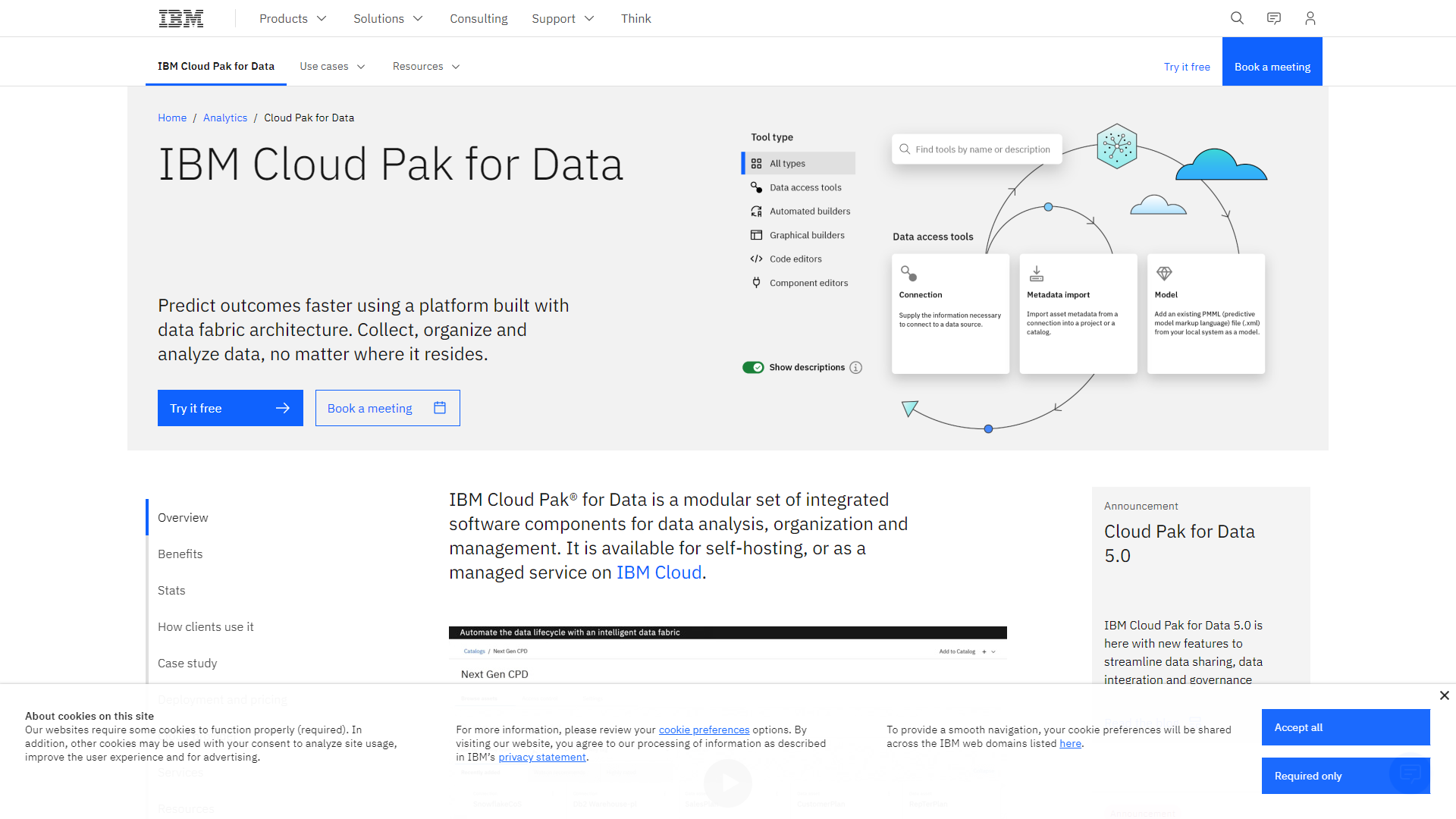Click the info icon next to Show descriptions

click(x=855, y=367)
